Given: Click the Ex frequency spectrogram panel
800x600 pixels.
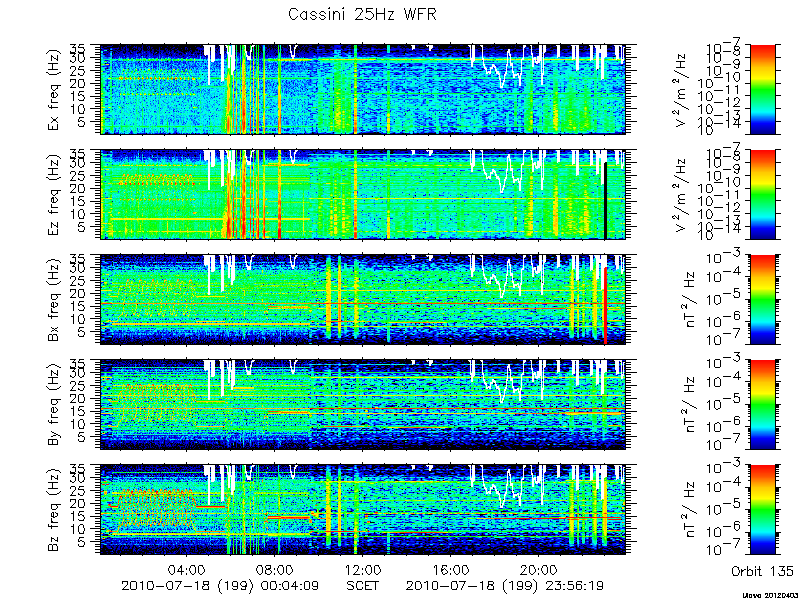Looking at the screenshot, I should [362, 89].
